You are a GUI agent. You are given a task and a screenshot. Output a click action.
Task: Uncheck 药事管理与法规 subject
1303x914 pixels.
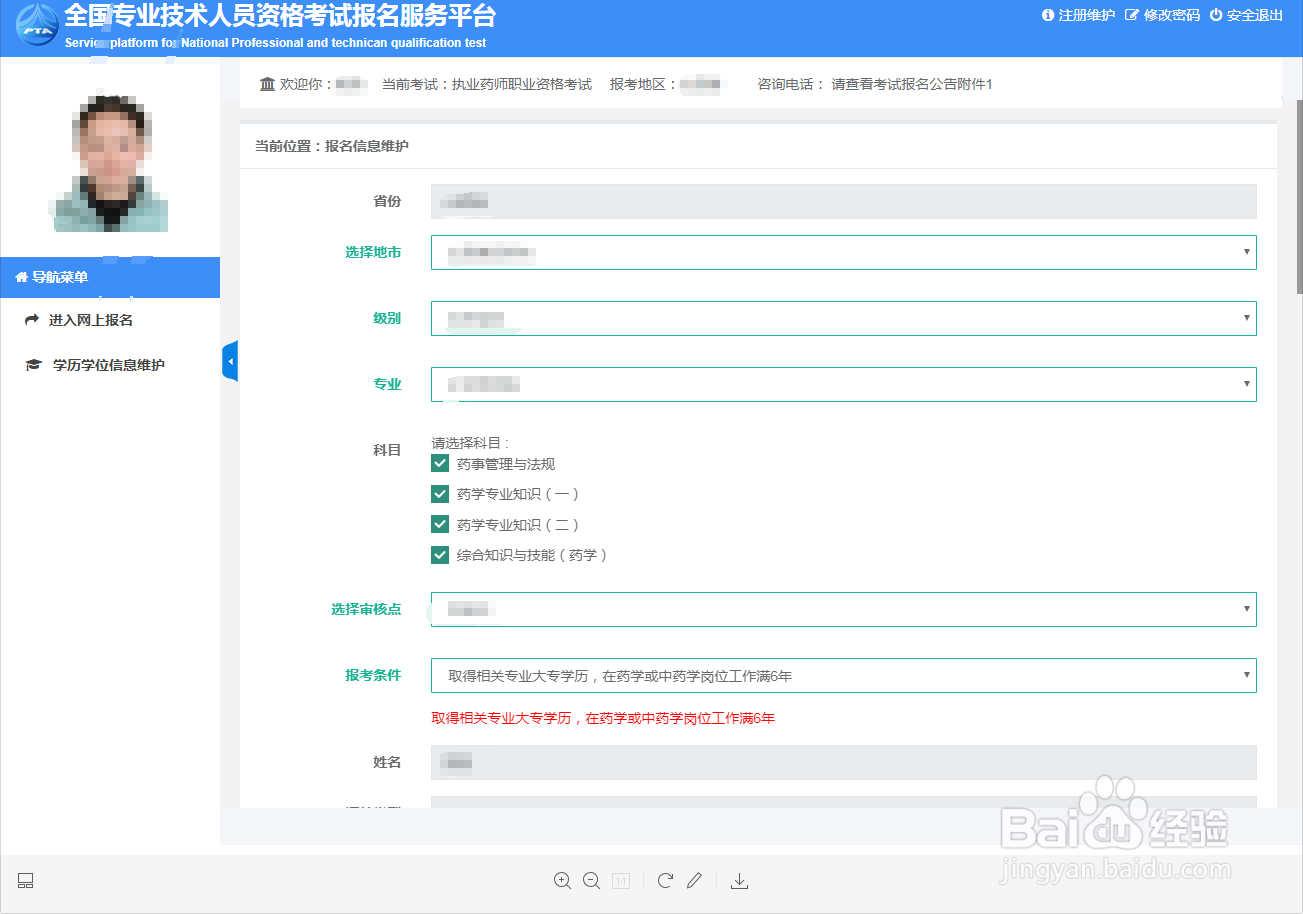click(x=440, y=463)
